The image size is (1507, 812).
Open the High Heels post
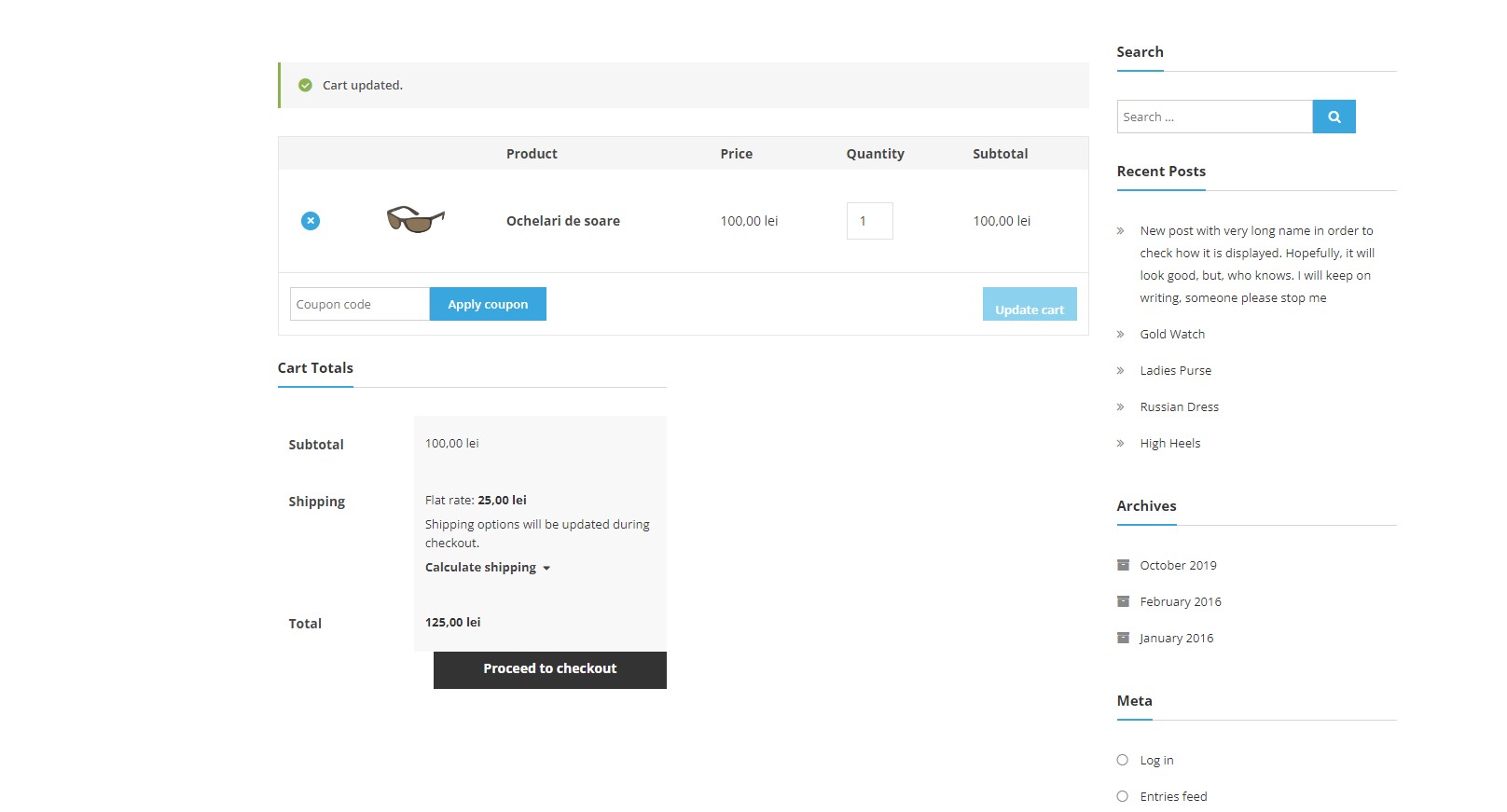click(1170, 443)
